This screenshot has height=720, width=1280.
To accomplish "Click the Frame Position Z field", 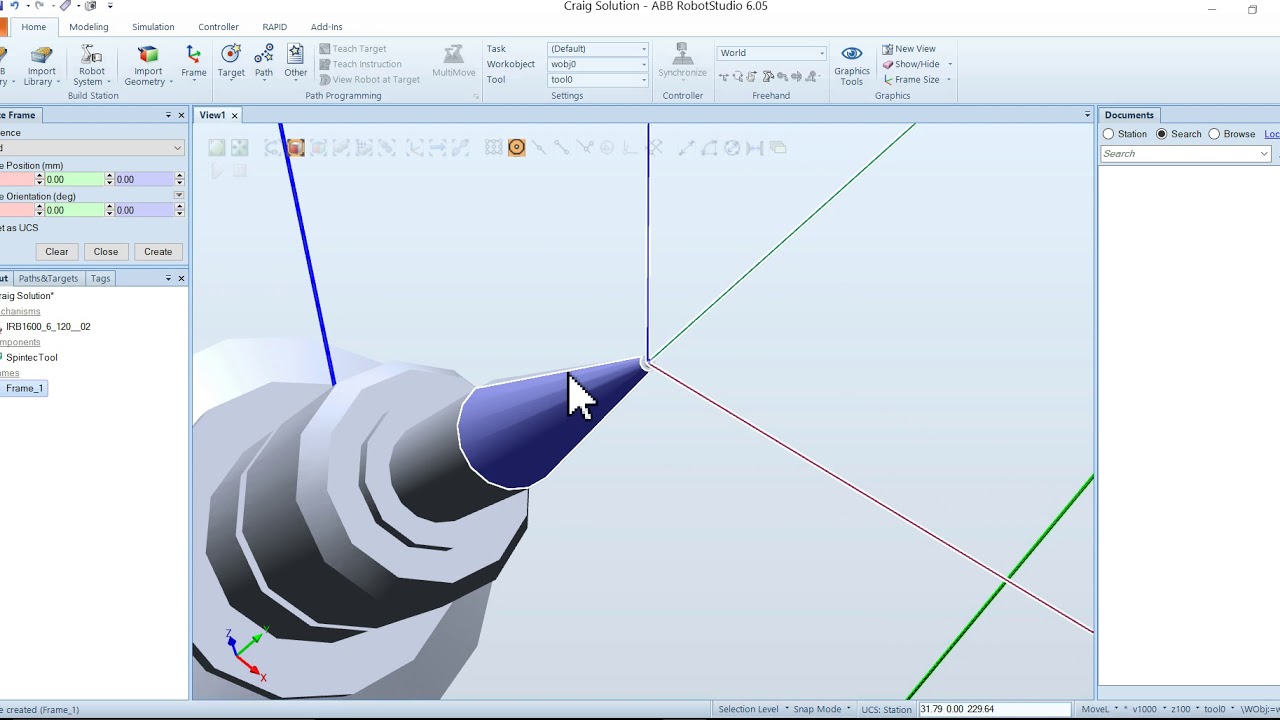I will [x=144, y=179].
